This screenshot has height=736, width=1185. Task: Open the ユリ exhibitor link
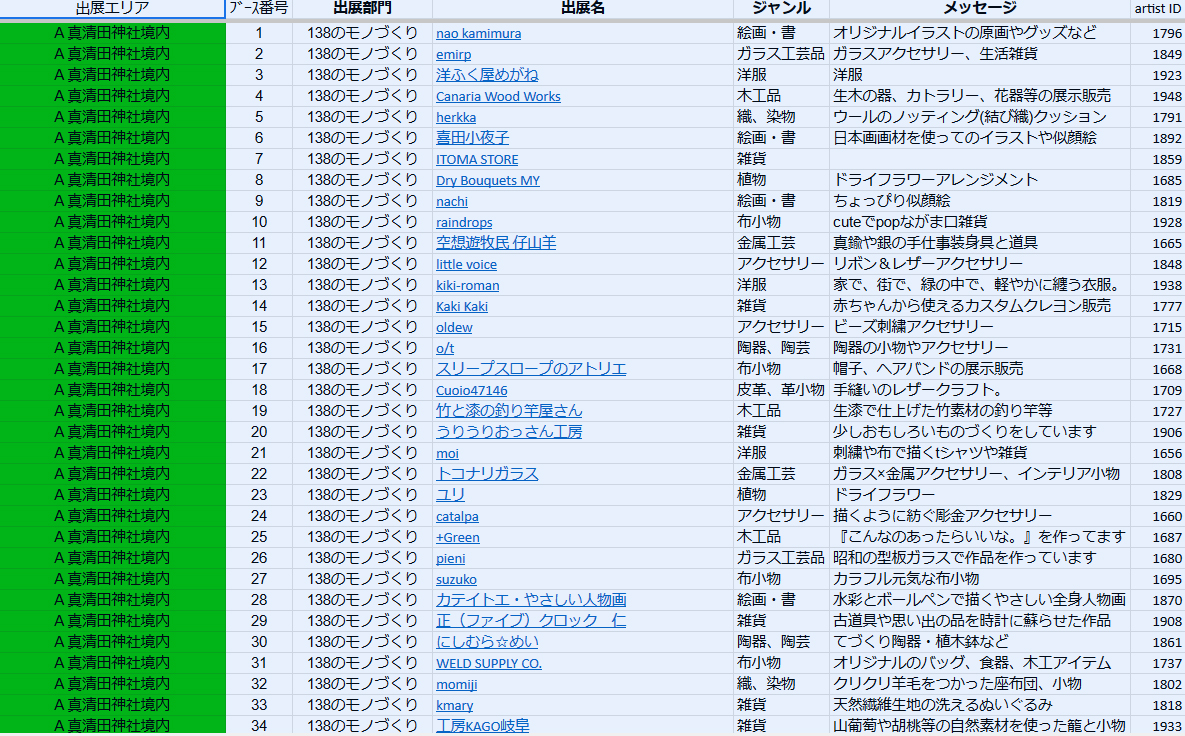(x=450, y=495)
